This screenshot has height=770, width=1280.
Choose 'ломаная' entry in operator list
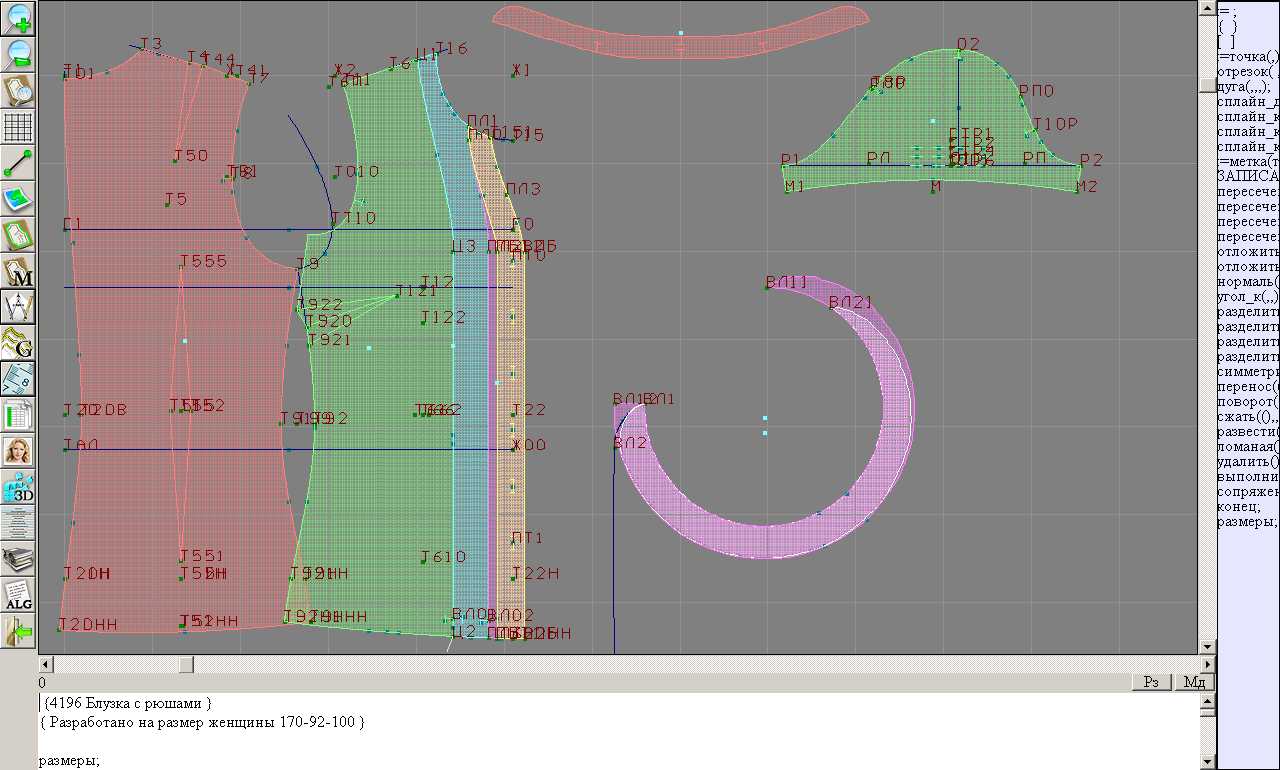pos(1247,447)
